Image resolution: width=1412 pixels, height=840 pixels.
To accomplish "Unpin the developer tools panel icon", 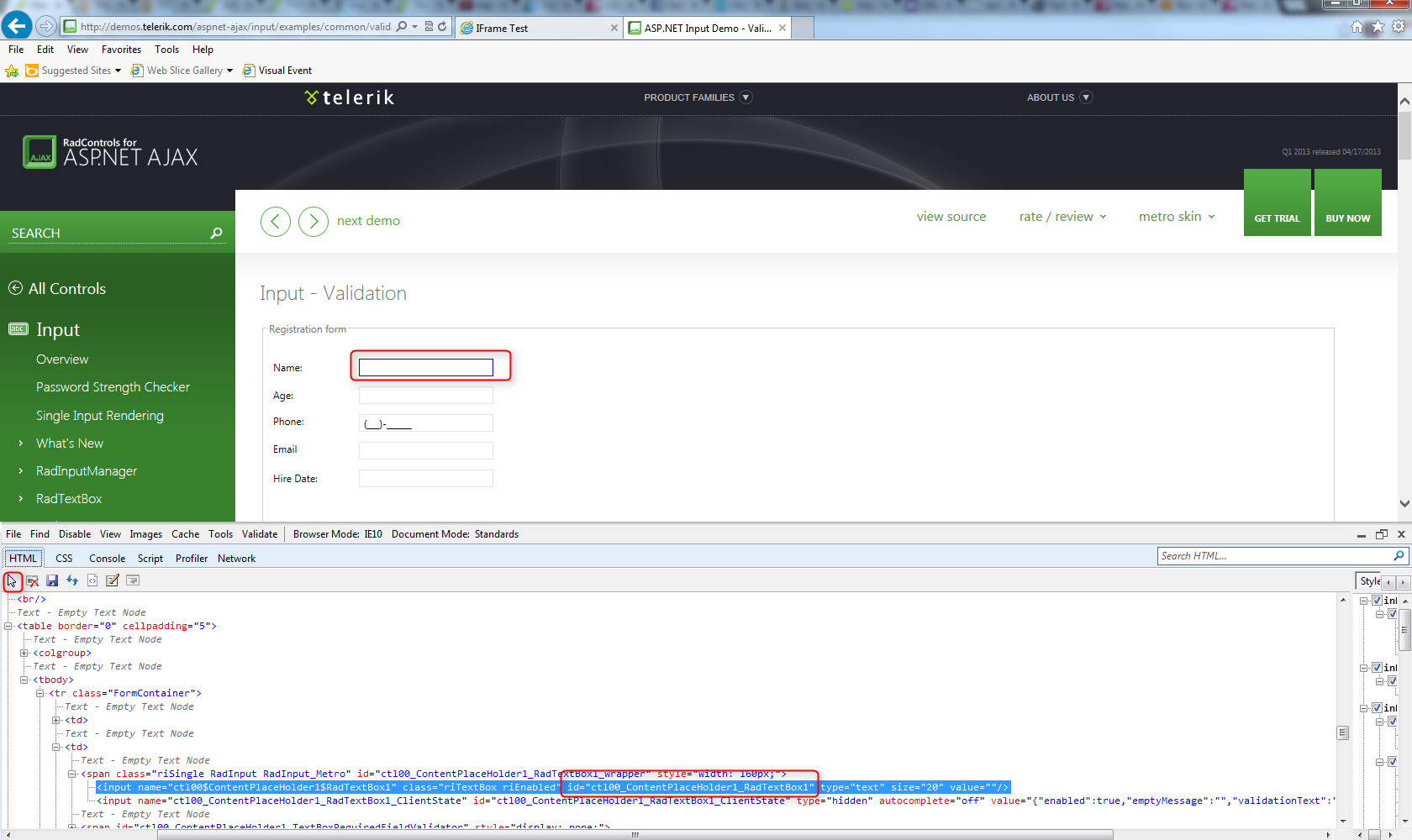I will click(1382, 534).
